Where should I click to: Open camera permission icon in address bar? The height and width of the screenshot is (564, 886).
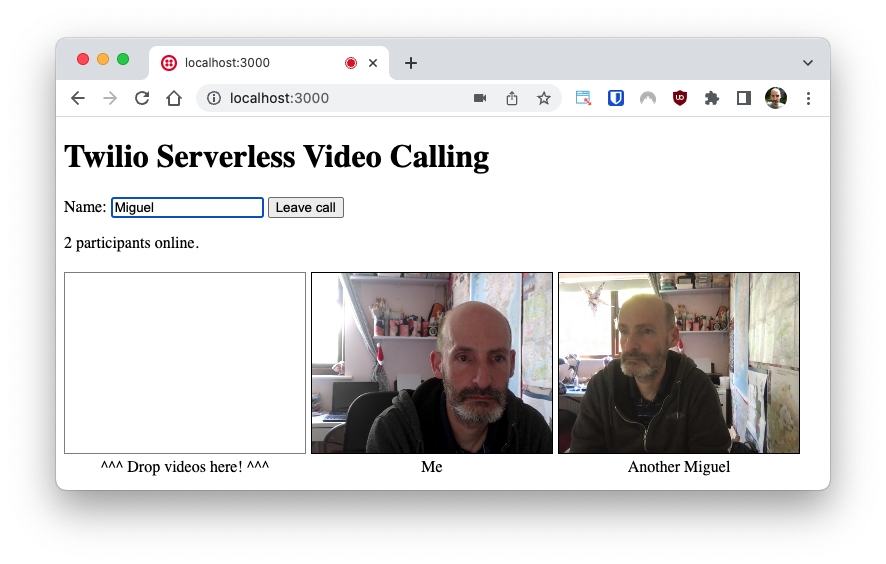pyautogui.click(x=480, y=98)
